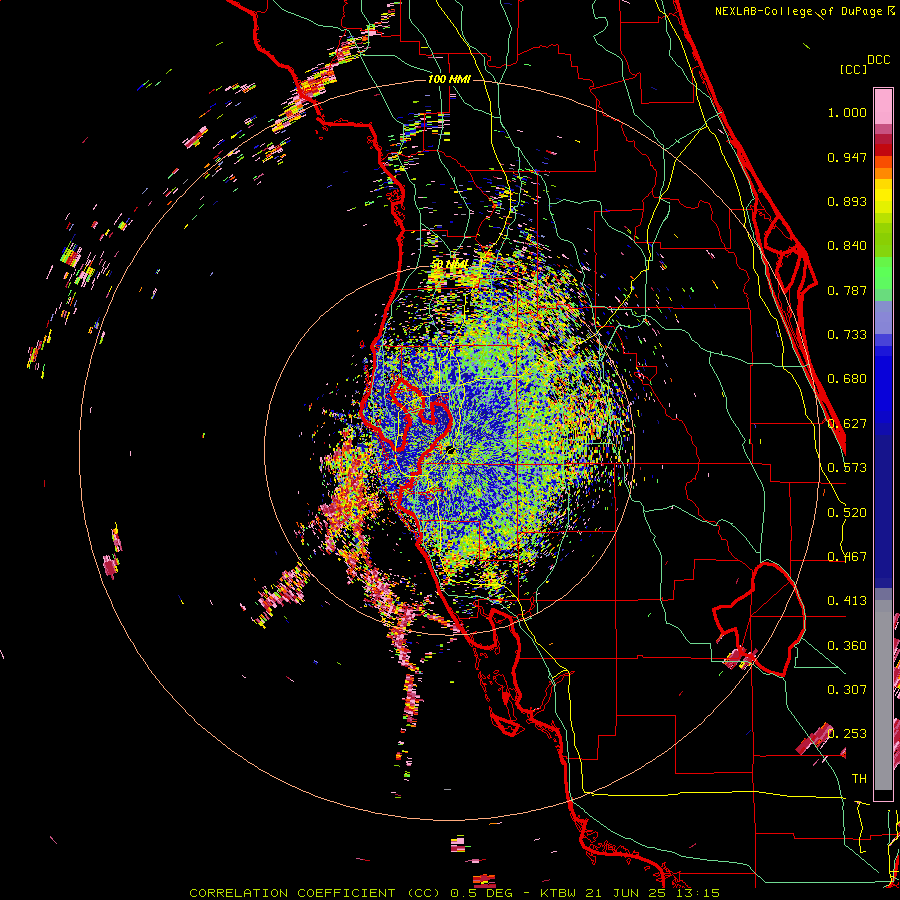This screenshot has width=900, height=900.
Task: Select the 0.893 scale value
Action: (x=847, y=201)
